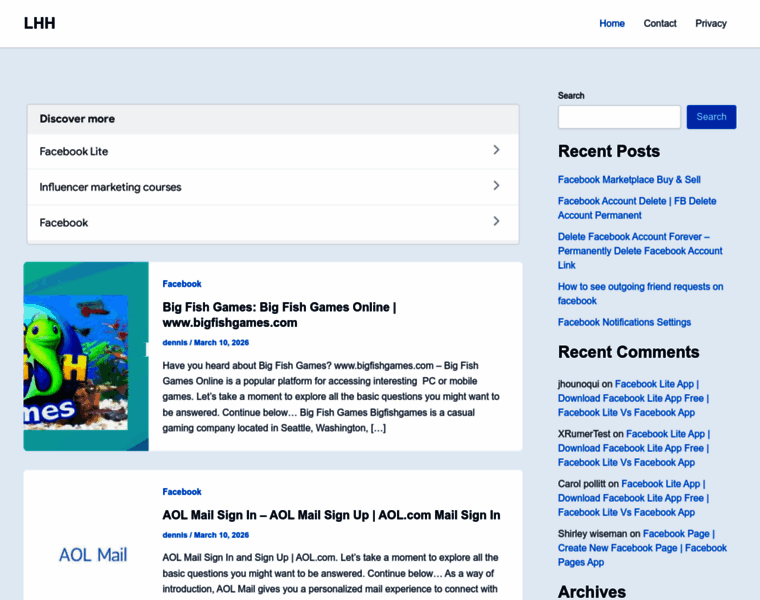This screenshot has width=760, height=600.
Task: Click author dennis on AOL Mail post
Action: (x=174, y=535)
